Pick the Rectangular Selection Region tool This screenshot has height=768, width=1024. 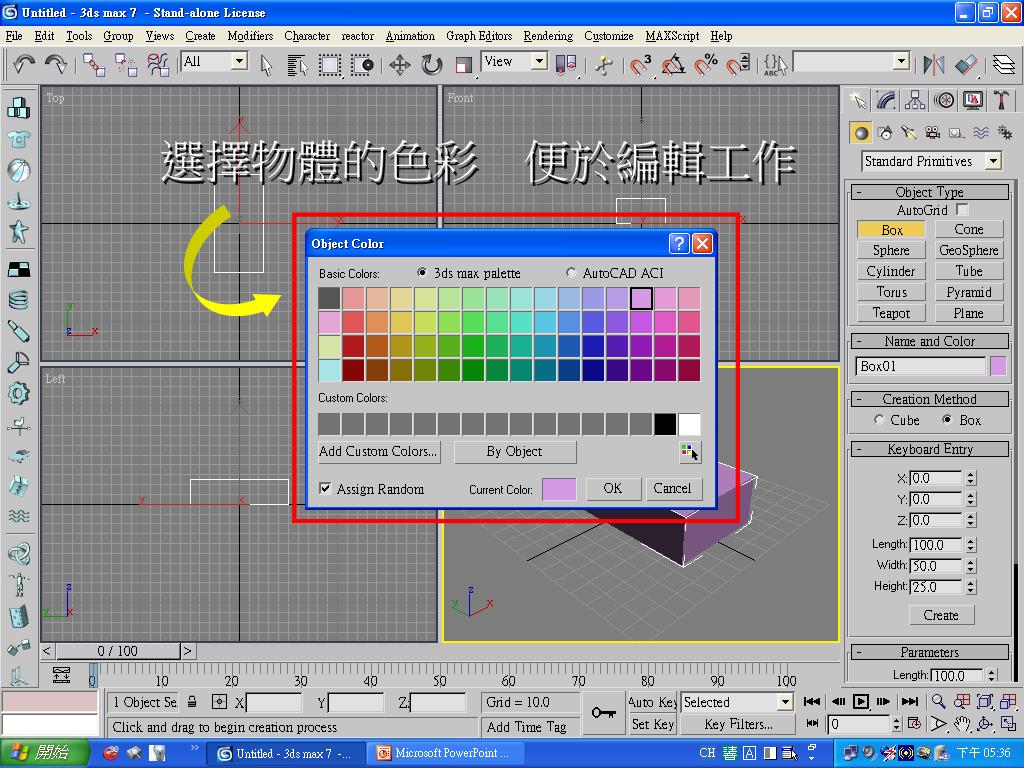330,65
